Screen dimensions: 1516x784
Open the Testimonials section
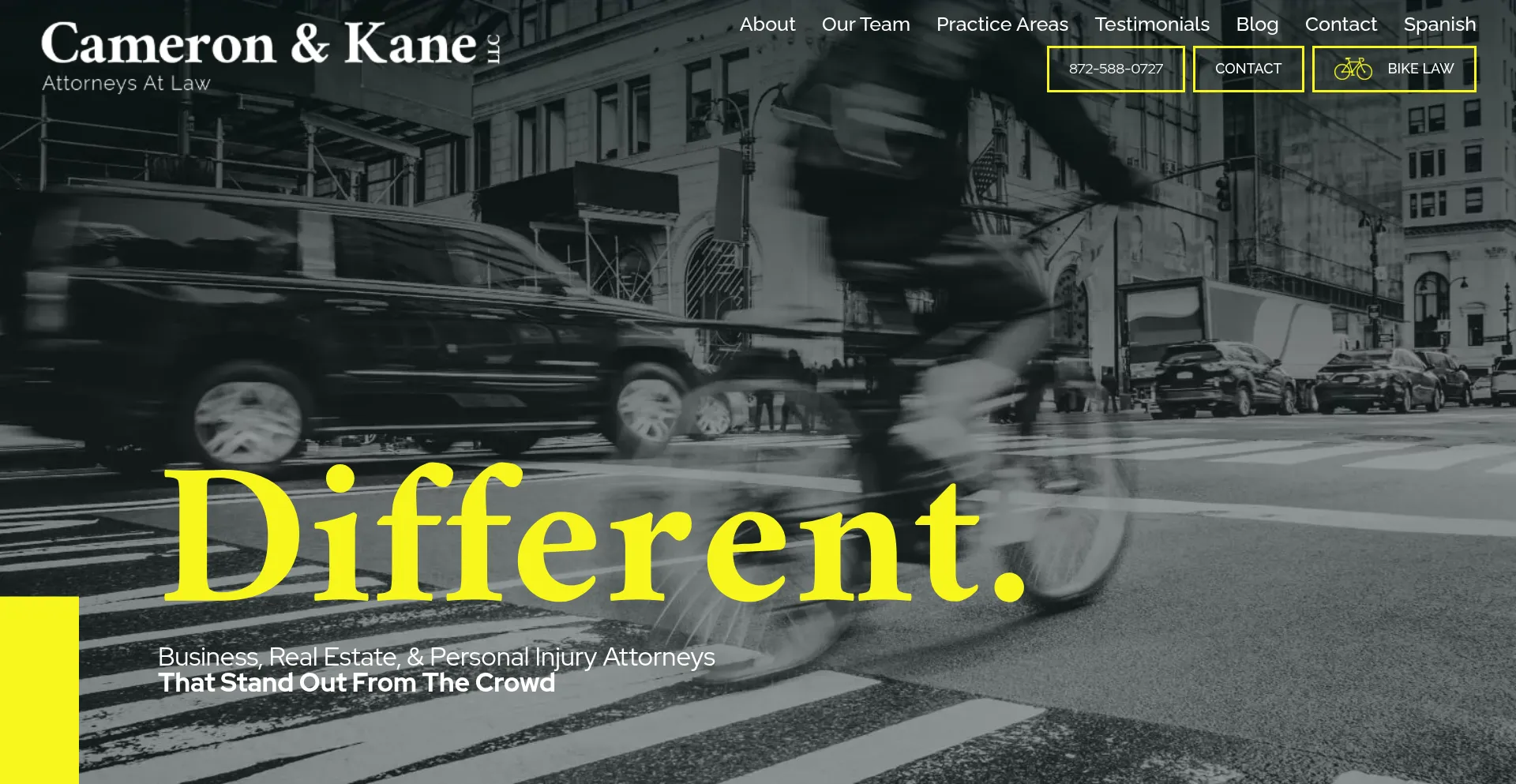[1151, 24]
